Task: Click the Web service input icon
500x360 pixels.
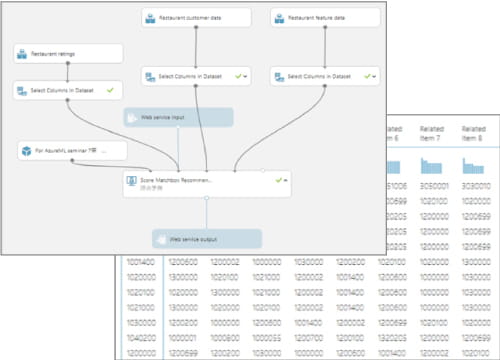Action: [132, 117]
